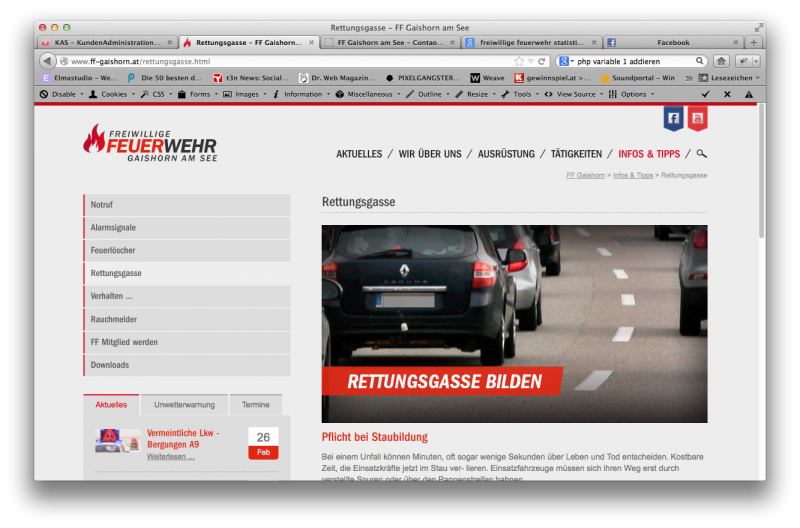Select the Aktuelles sidebar tab
Viewport: 800px width, 528px height.
click(111, 405)
